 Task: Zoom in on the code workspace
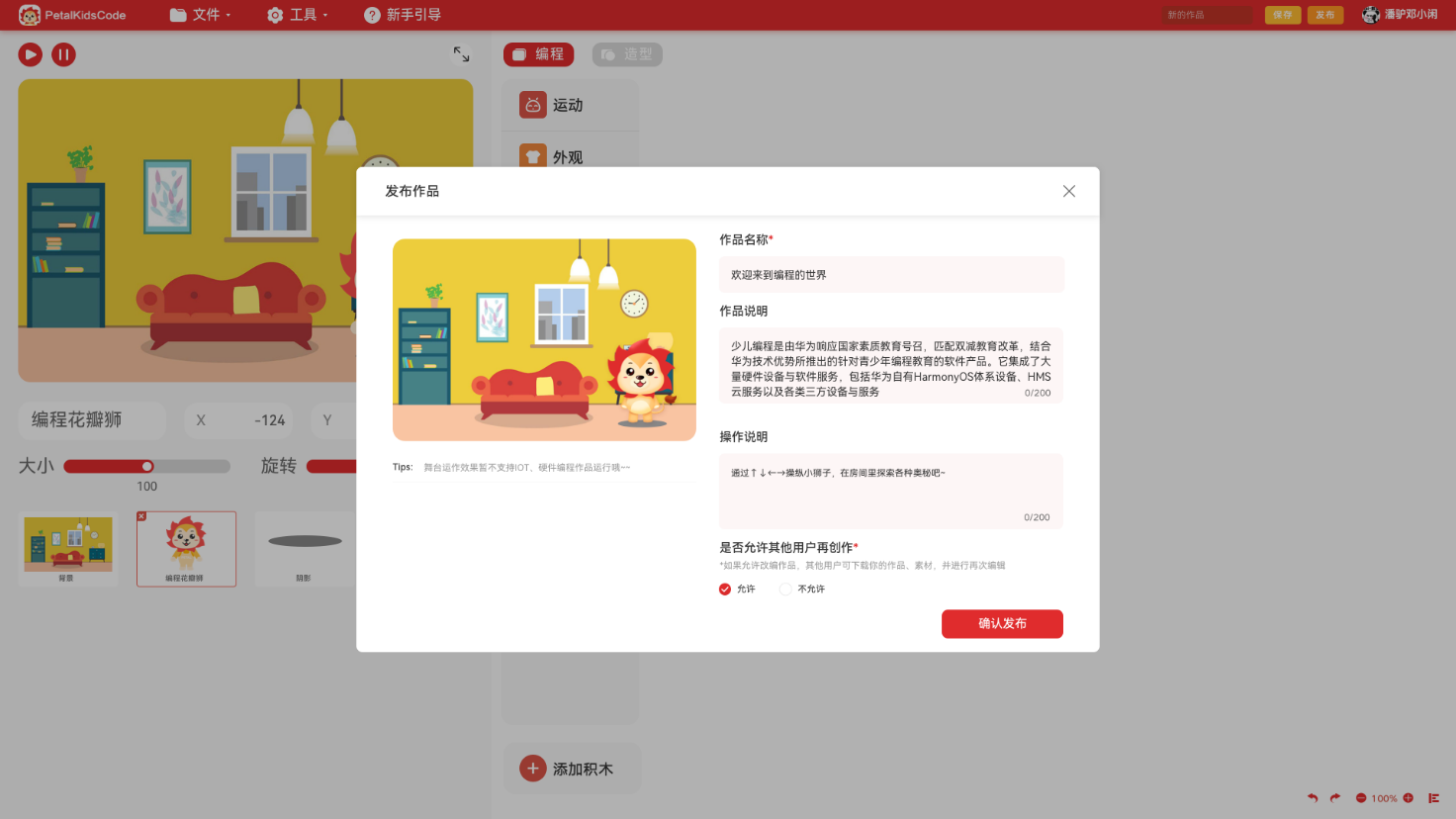tap(1409, 798)
